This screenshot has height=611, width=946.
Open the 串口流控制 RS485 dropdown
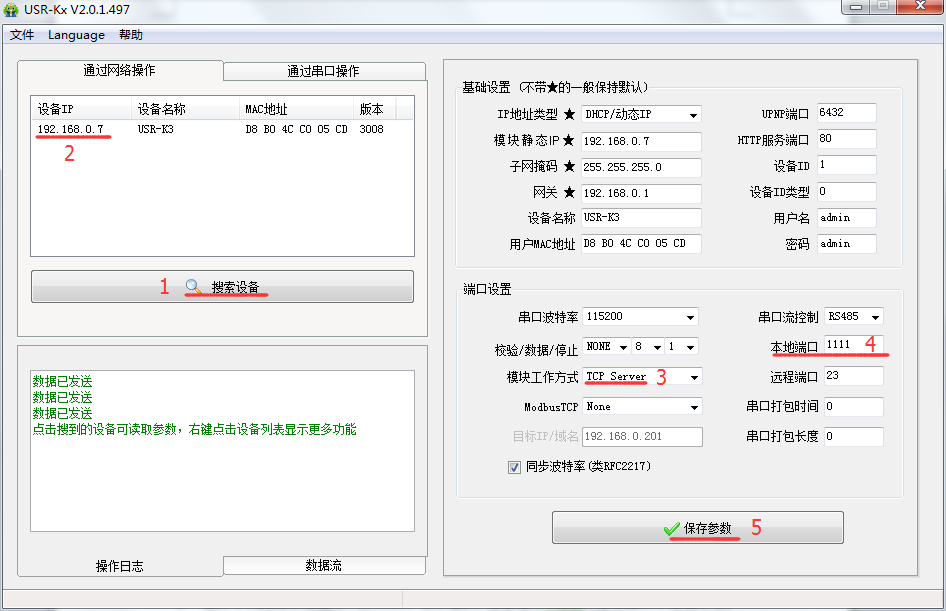pos(875,317)
